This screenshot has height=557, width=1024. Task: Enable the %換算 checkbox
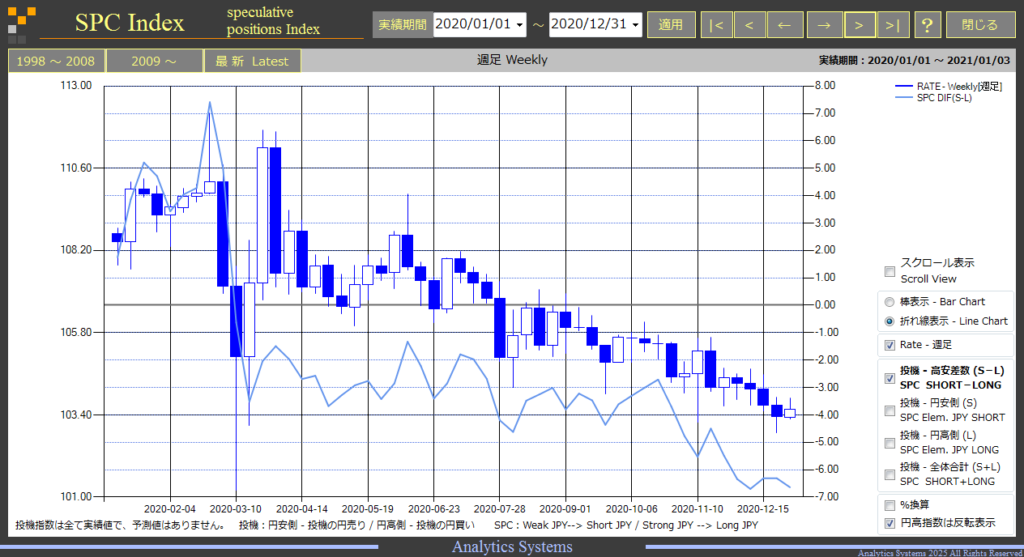pyautogui.click(x=889, y=505)
